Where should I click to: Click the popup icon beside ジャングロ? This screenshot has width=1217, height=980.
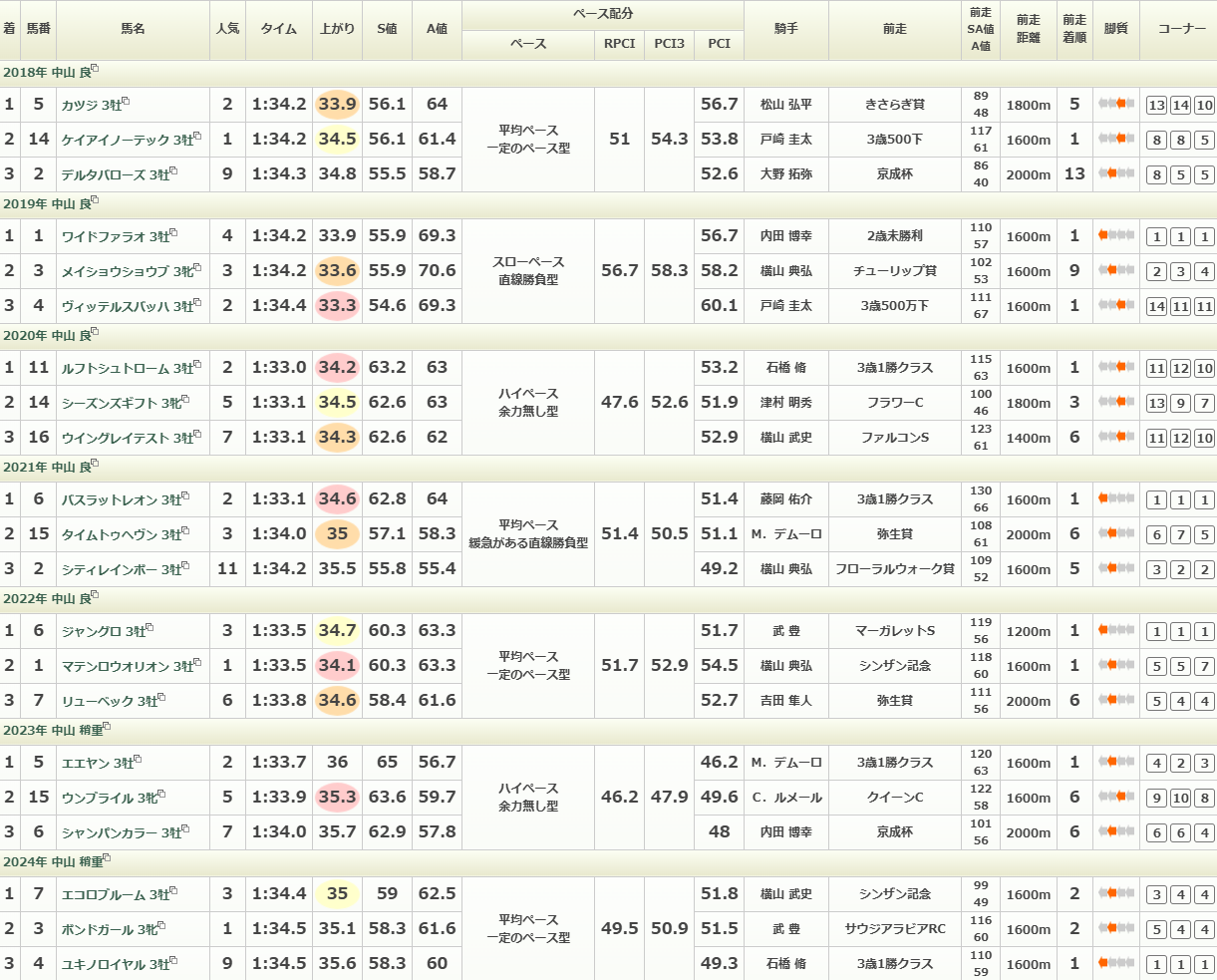point(150,628)
